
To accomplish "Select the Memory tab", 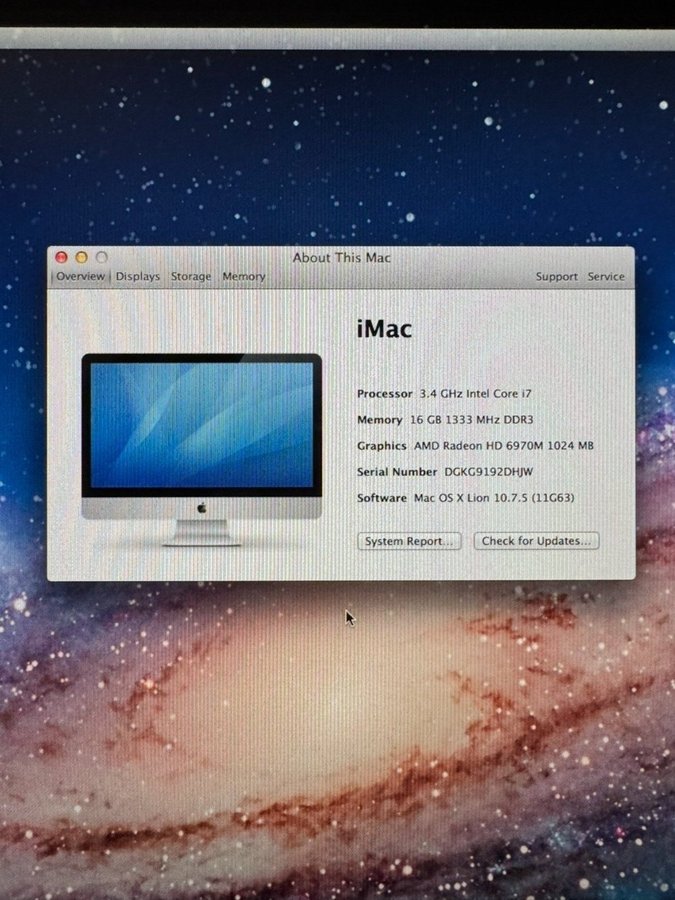I will pyautogui.click(x=244, y=277).
